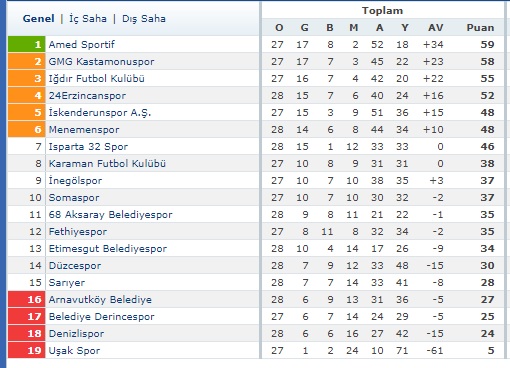Switch to the Genel standings tab

point(38,18)
